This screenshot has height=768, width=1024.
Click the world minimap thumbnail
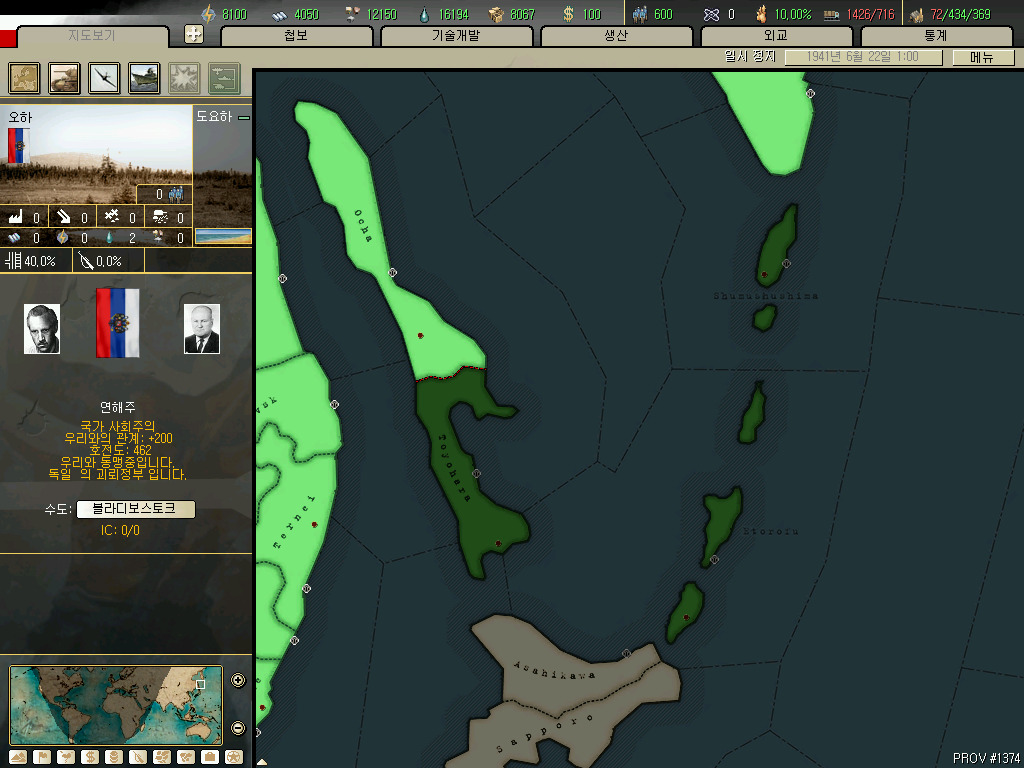click(x=116, y=705)
